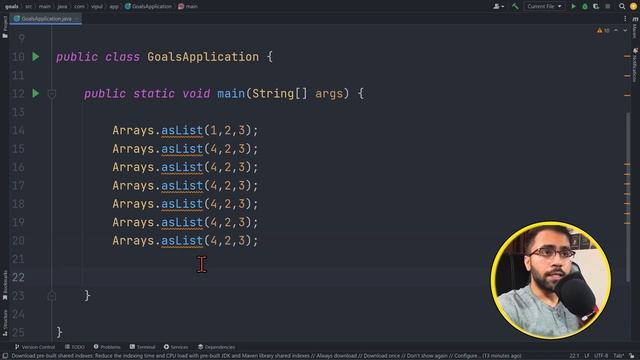640x360 pixels.
Task: Start debugging with green bug icon
Action: [x=584, y=6]
